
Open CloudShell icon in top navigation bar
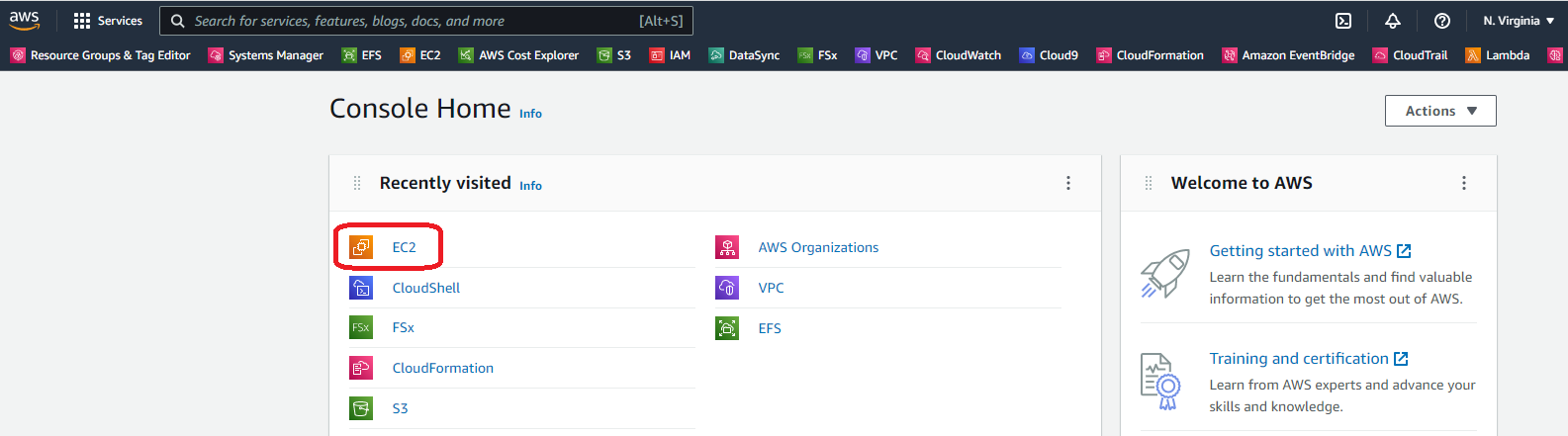pyautogui.click(x=1343, y=21)
